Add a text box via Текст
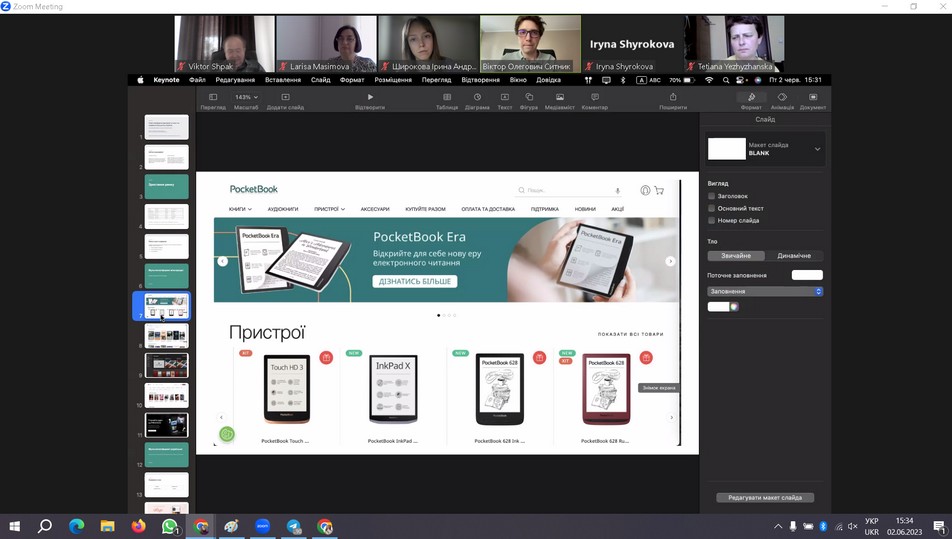This screenshot has width=952, height=539. coord(505,97)
